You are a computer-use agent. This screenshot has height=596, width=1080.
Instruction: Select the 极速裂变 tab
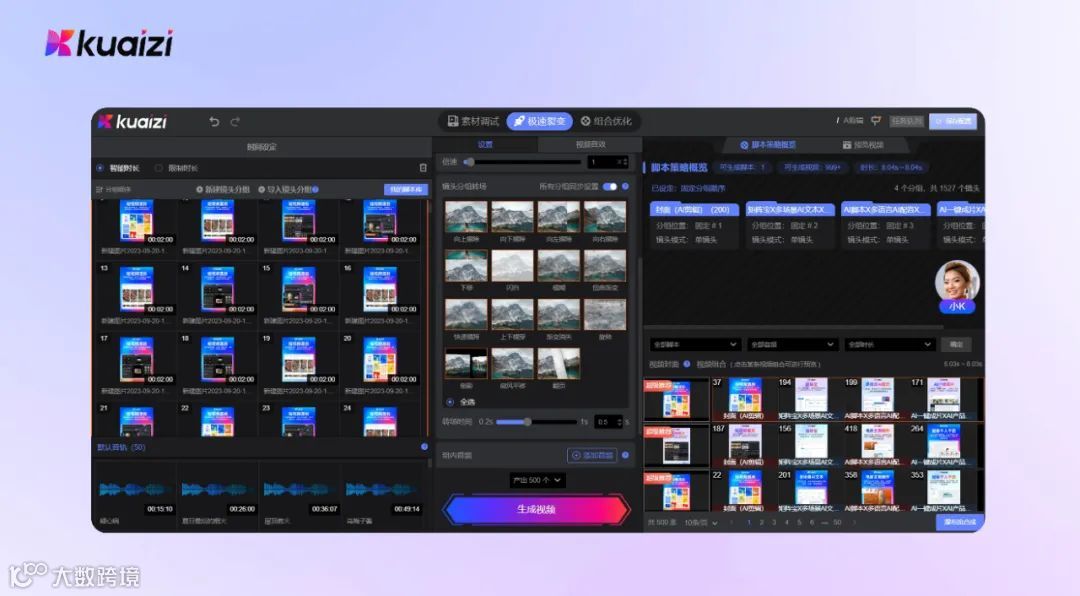pos(540,121)
